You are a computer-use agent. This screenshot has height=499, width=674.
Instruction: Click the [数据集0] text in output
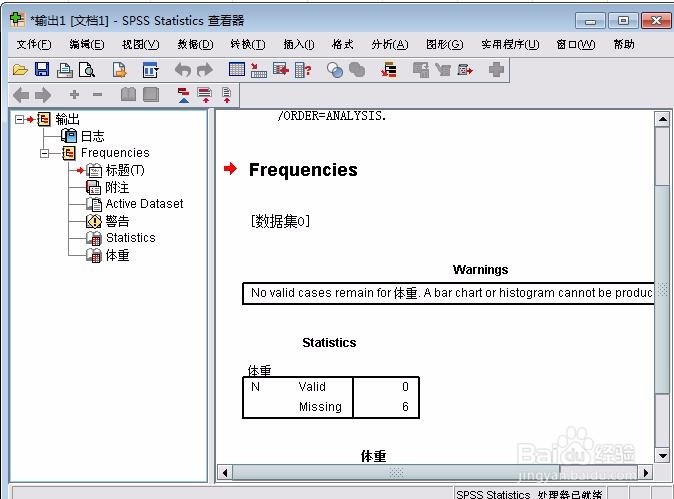click(x=280, y=221)
